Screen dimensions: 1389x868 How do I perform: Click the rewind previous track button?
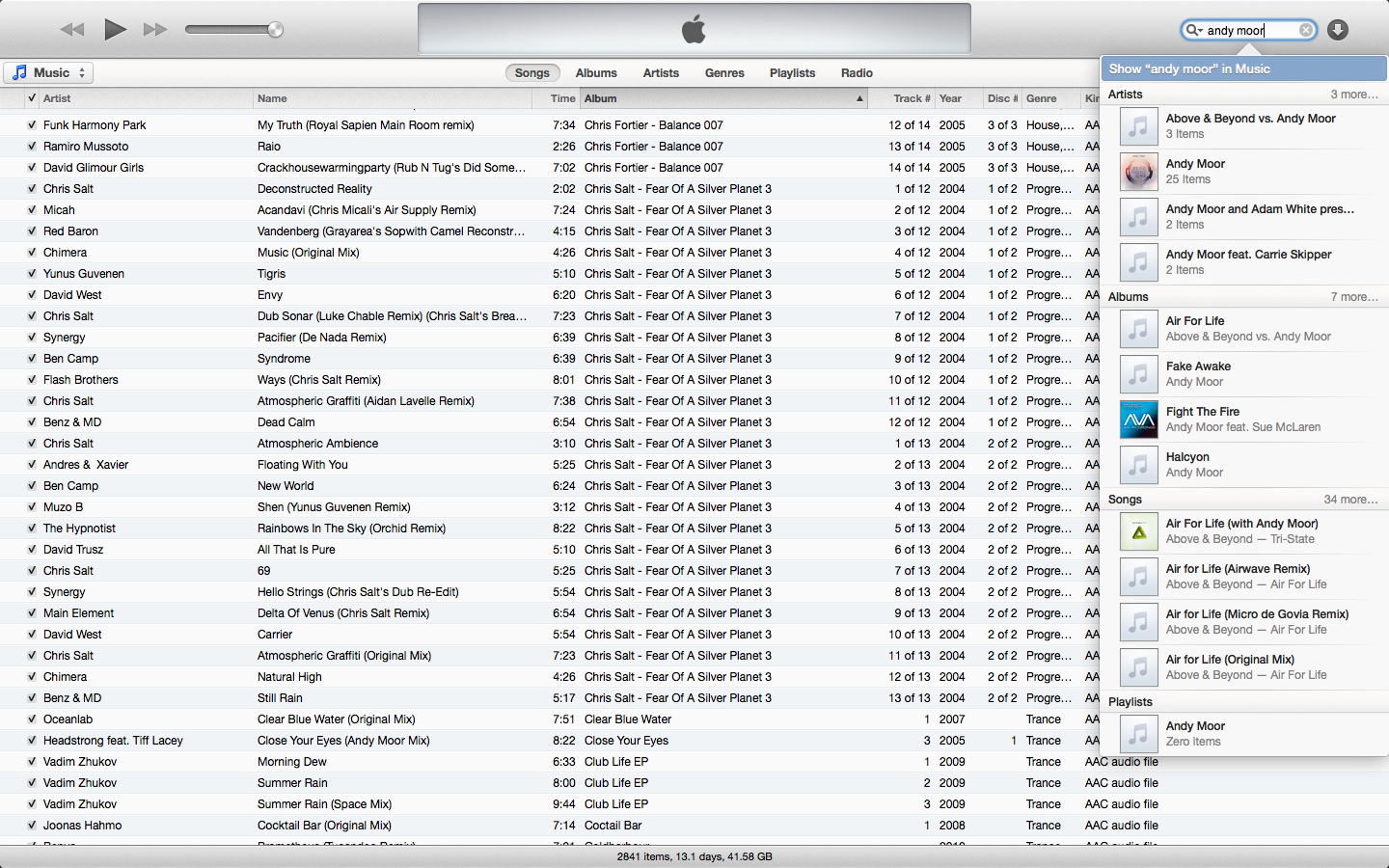point(72,30)
